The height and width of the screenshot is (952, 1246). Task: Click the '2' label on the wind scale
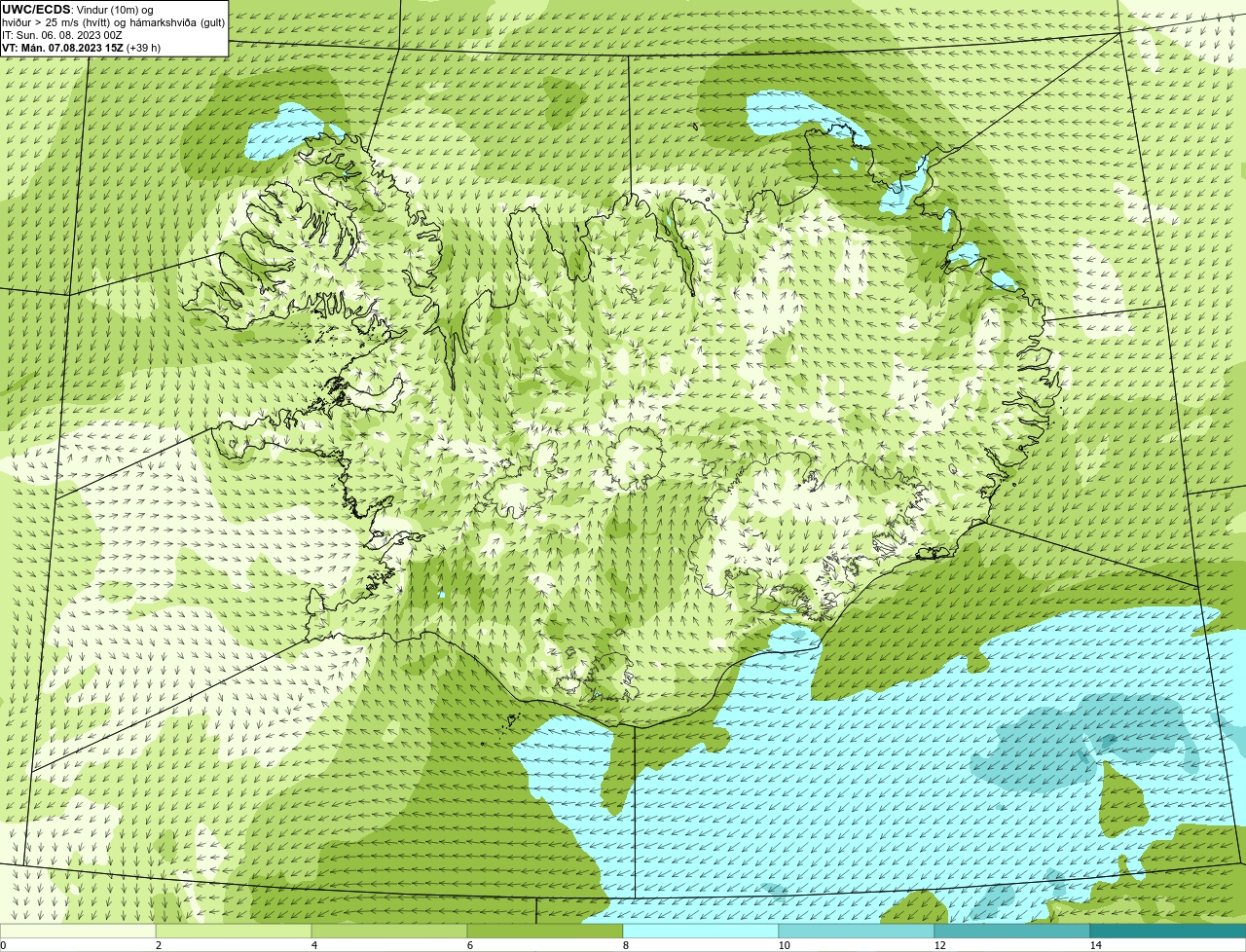point(158,945)
